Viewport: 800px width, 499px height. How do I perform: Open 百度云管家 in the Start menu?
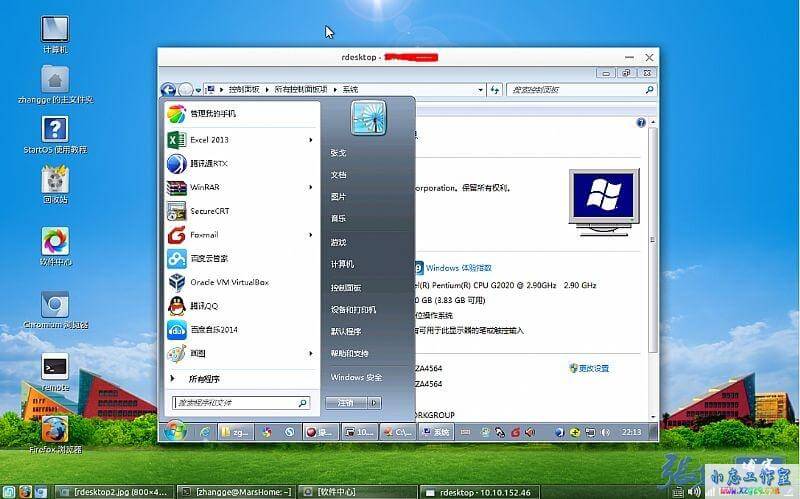pos(241,259)
